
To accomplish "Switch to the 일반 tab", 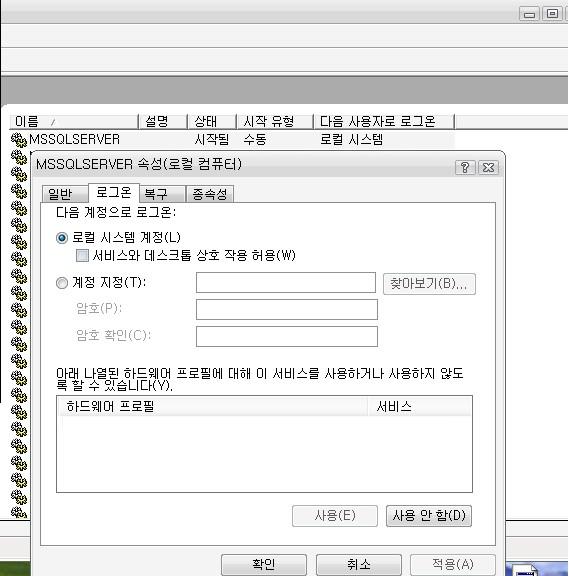I will point(65,194).
